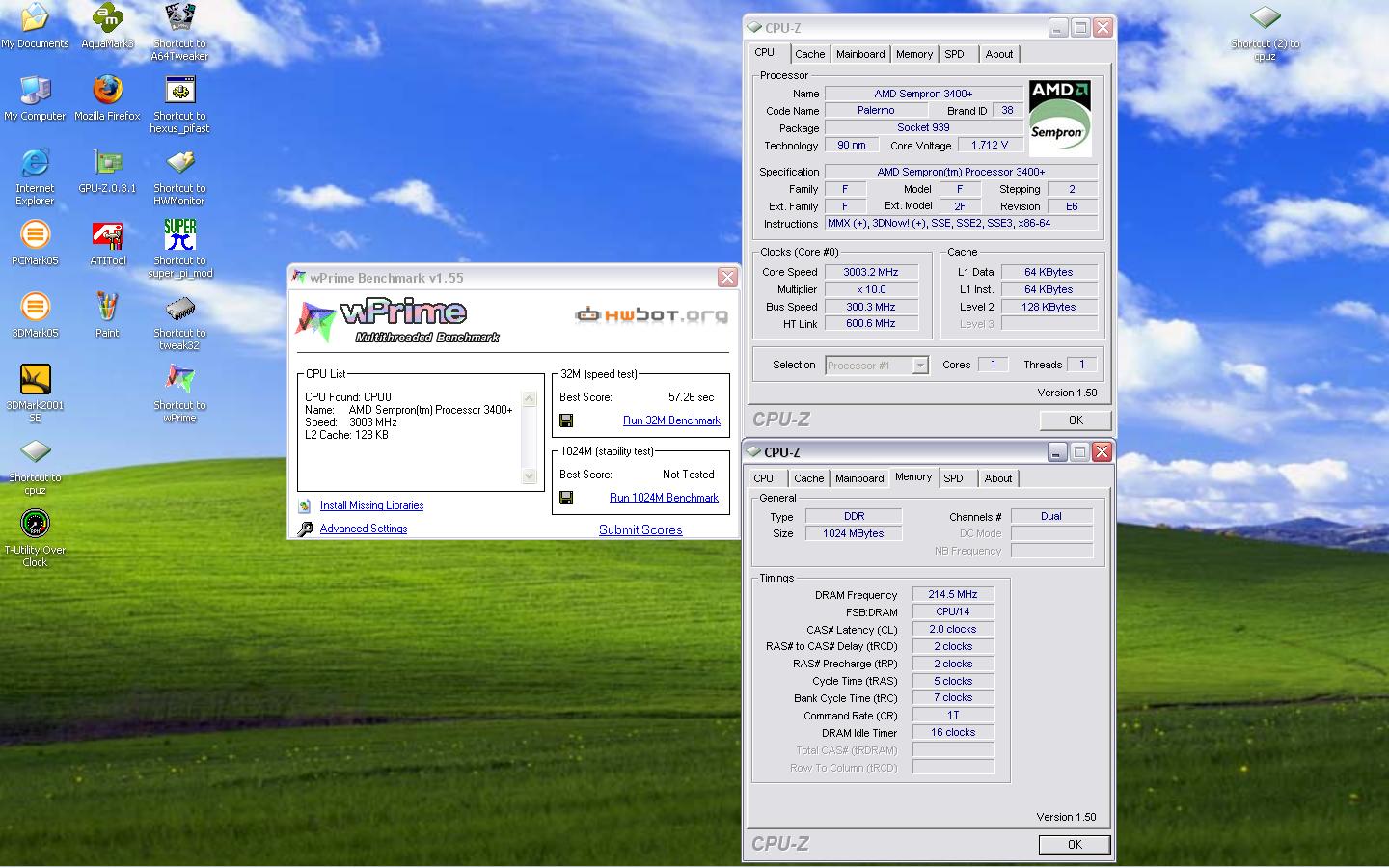Open Processor #1 selection dropdown
Image resolution: width=1389 pixels, height=868 pixels.
pyautogui.click(x=919, y=366)
